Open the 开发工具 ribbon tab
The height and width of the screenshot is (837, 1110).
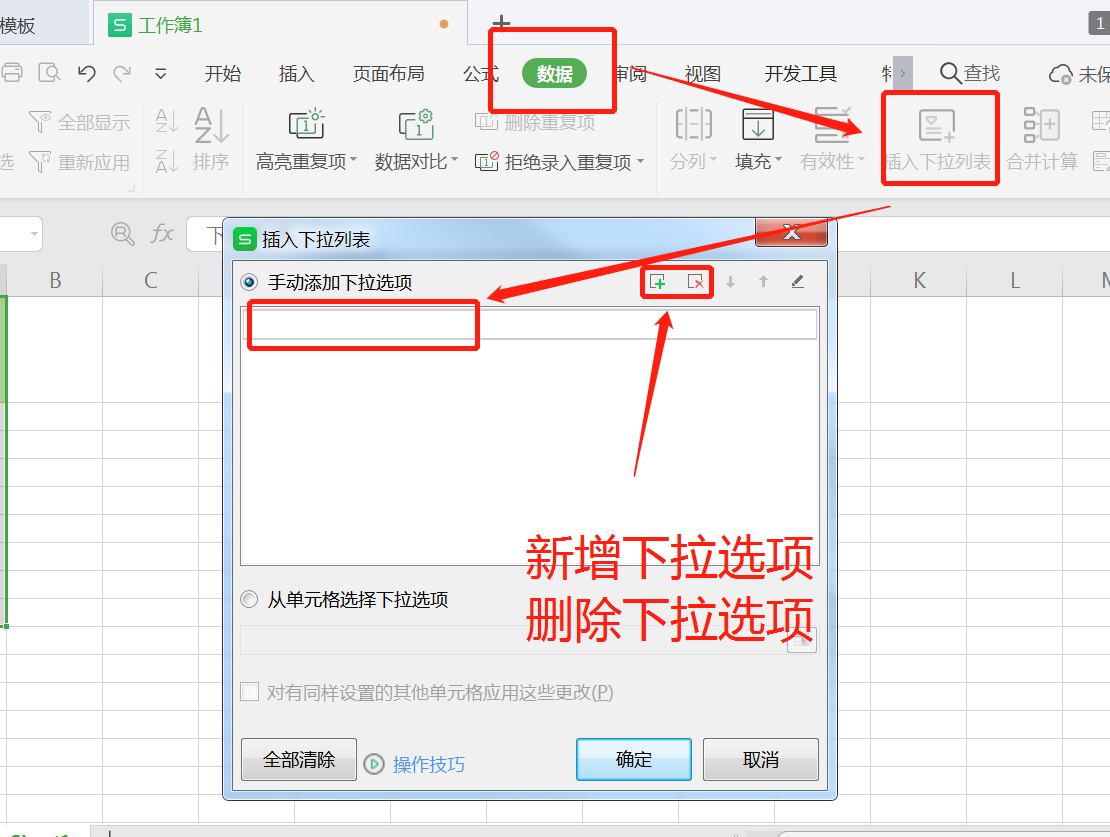tap(801, 74)
